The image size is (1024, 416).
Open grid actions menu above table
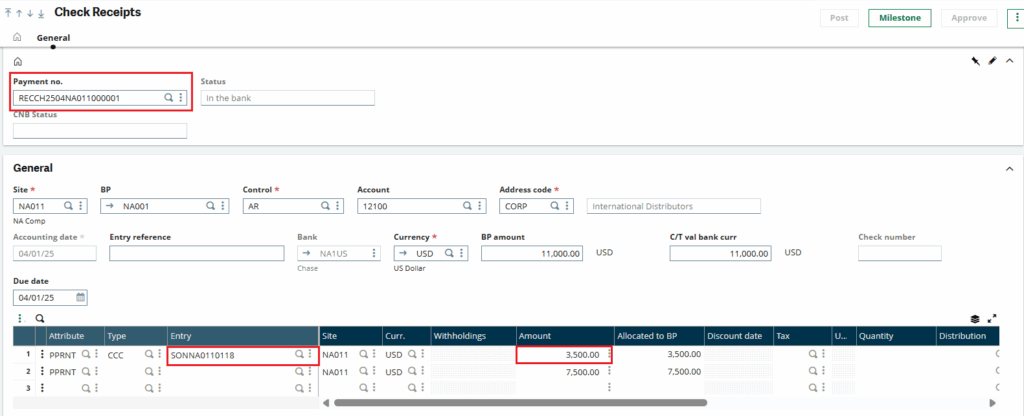pyautogui.click(x=20, y=319)
